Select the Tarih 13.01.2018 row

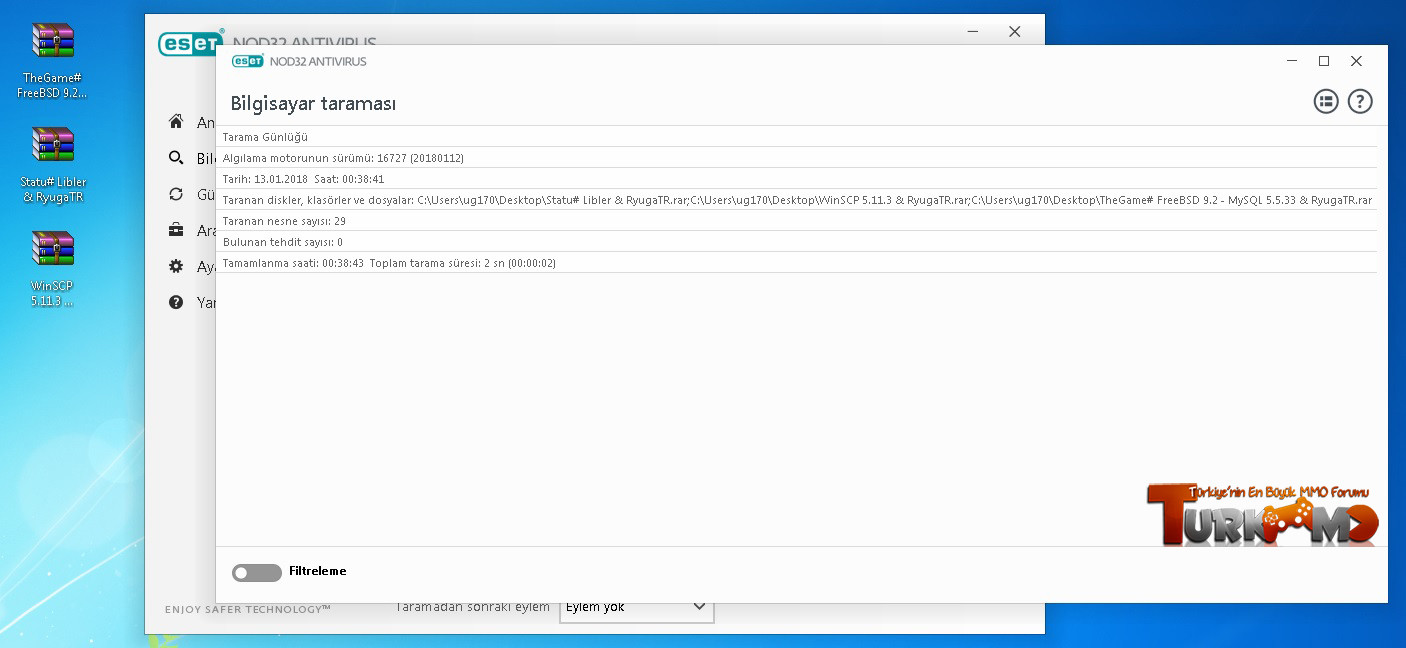797,179
